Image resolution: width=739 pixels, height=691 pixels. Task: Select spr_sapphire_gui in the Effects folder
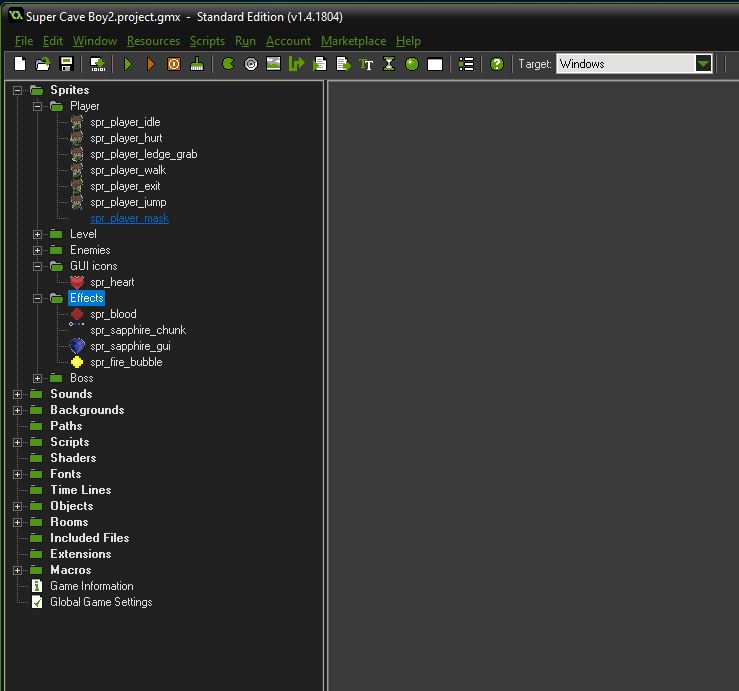click(130, 346)
